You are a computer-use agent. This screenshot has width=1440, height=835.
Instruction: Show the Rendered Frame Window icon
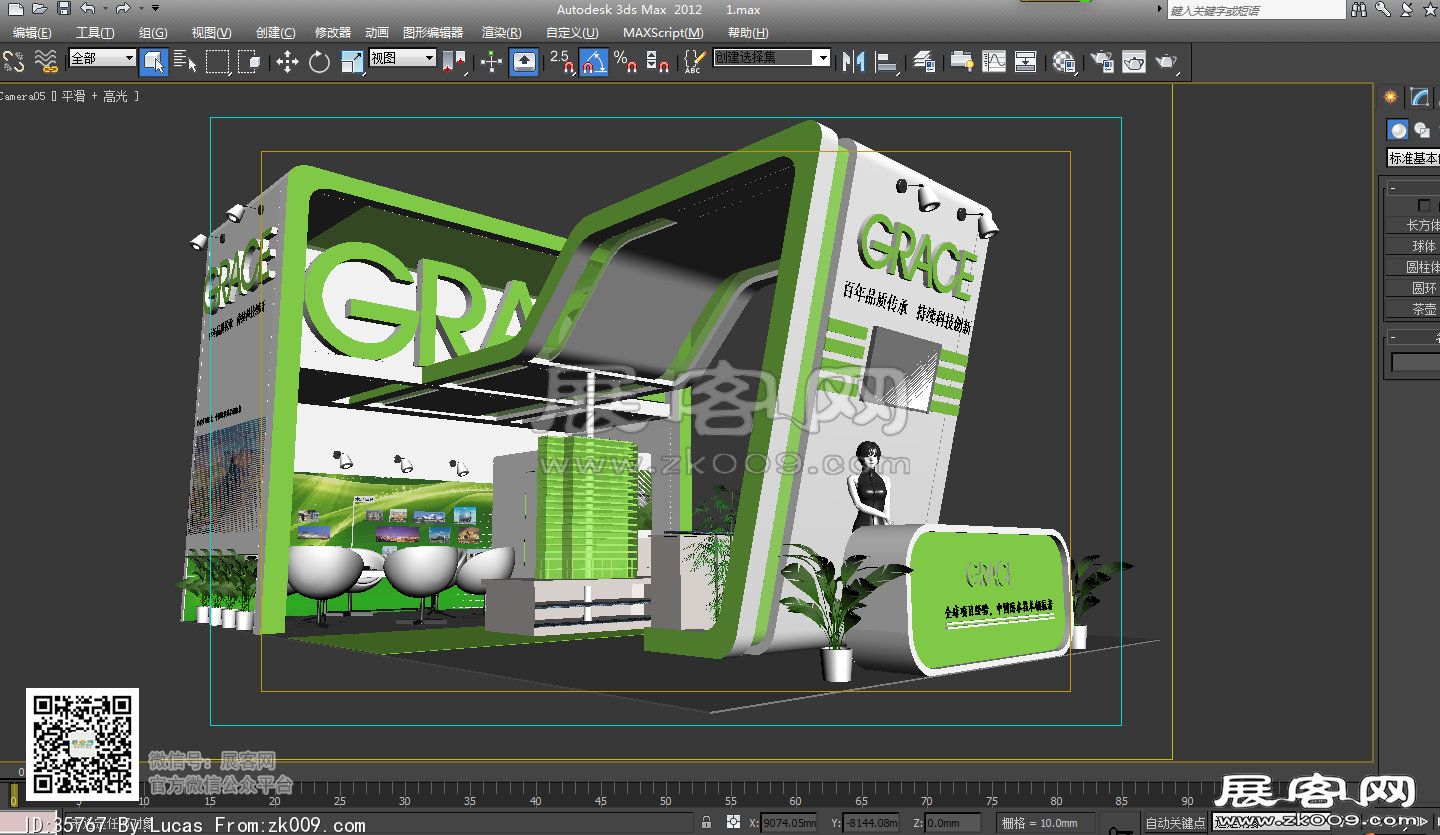pos(1134,62)
